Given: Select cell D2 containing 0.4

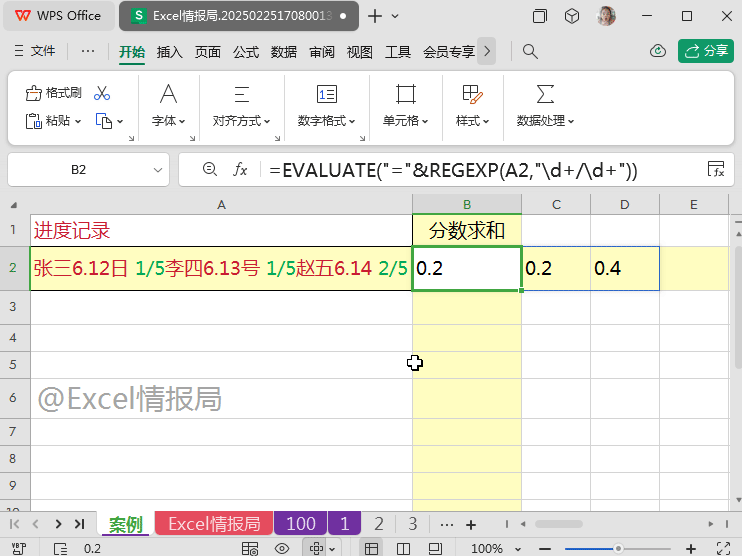Looking at the screenshot, I should (624, 268).
